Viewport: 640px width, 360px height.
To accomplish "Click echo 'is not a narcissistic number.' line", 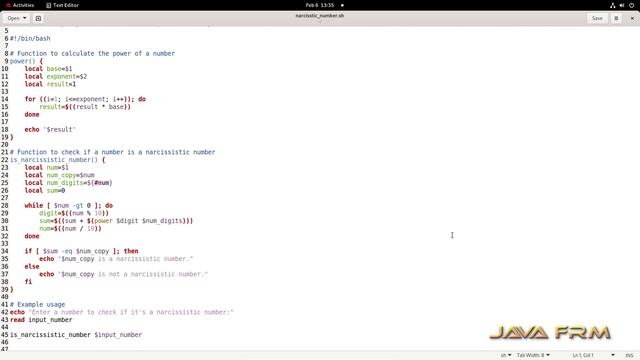I will 123,274.
